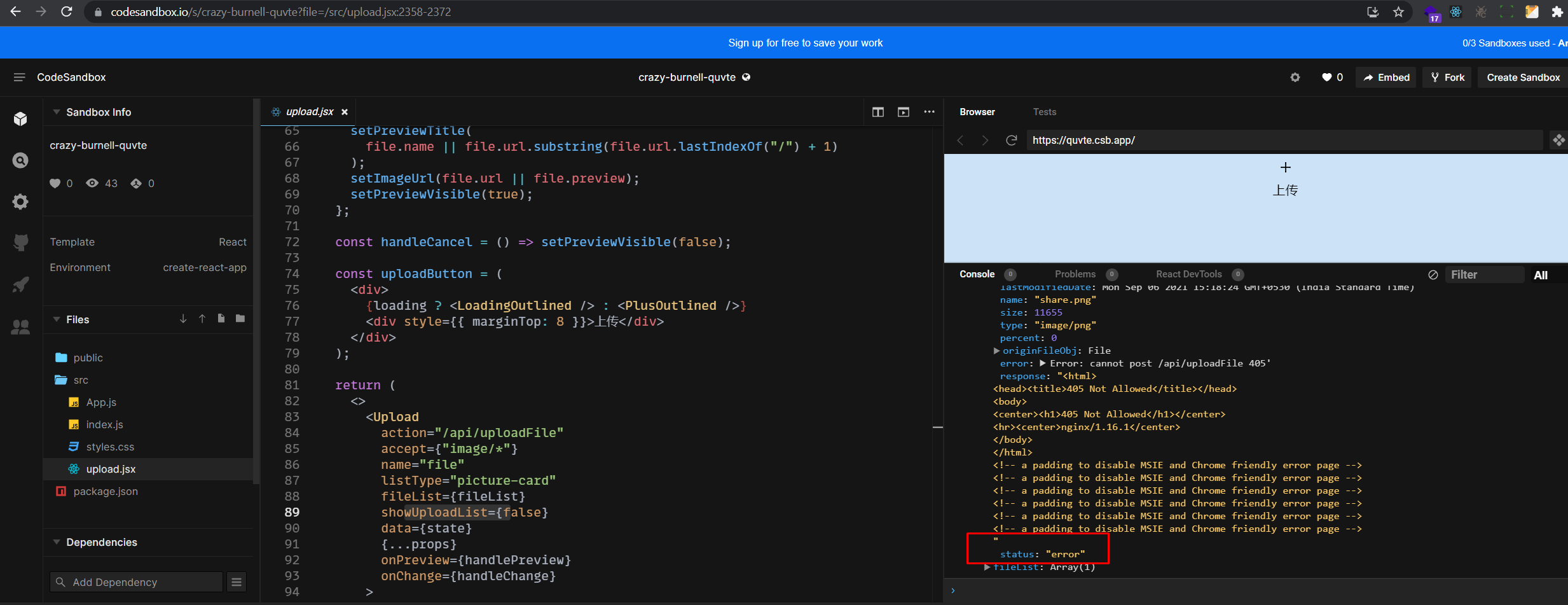Open the Deployment rocket panel
Screen dimensions: 1568x605
point(20,284)
